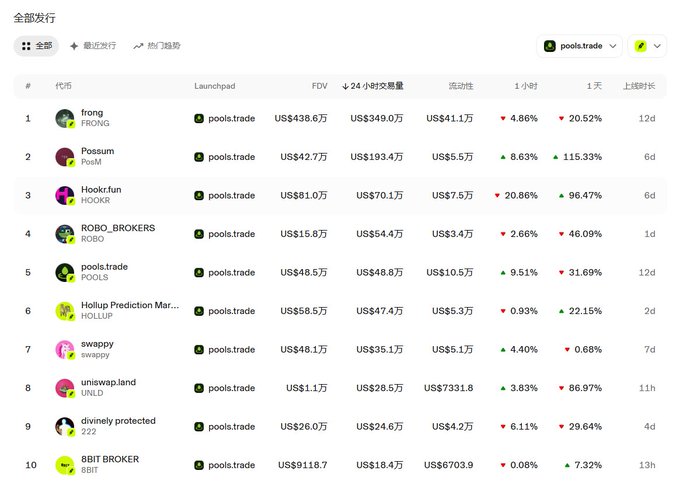Viewport: 680px width, 488px height.
Task: Open the divinely protected token name link
Action: tap(118, 421)
